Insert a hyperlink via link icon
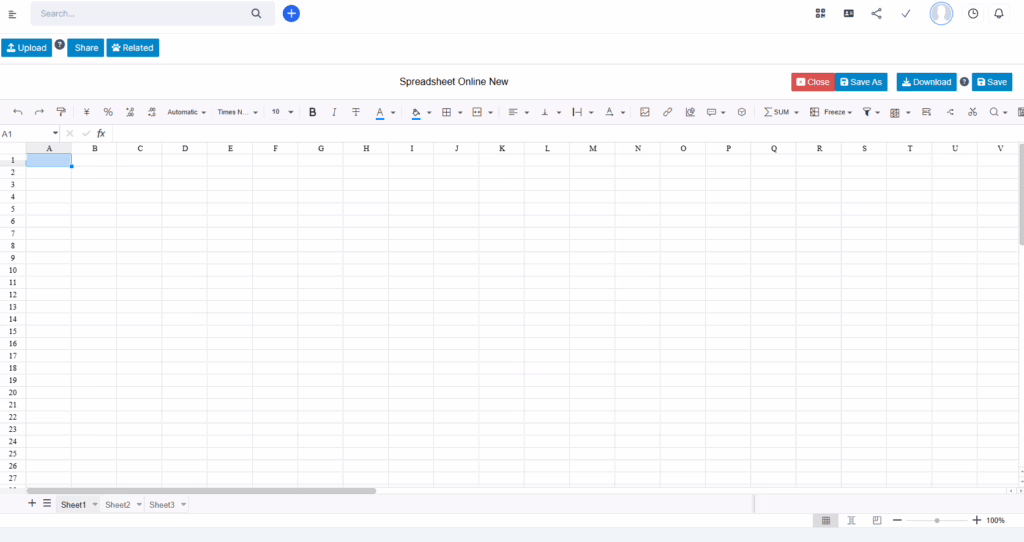 (667, 112)
